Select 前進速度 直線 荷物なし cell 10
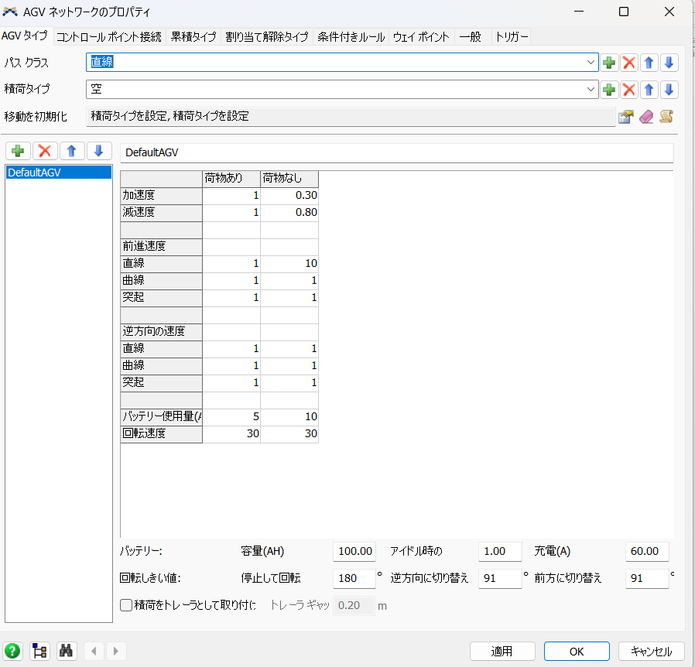The image size is (695, 667). 289,263
